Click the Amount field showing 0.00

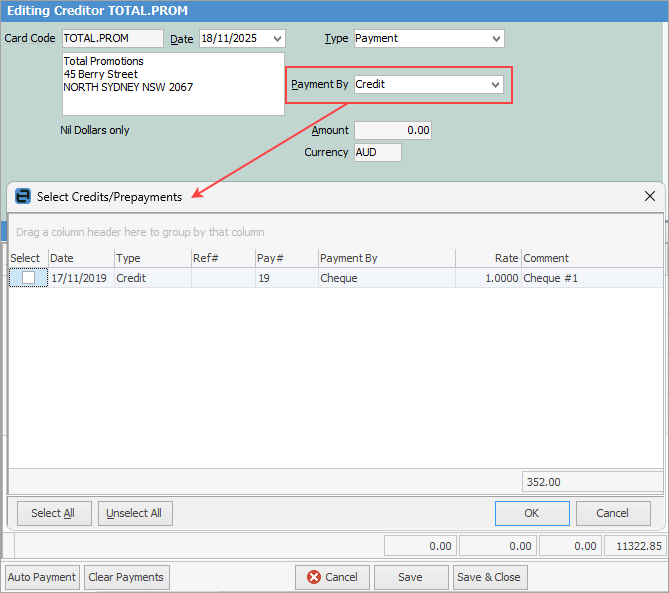point(393,130)
